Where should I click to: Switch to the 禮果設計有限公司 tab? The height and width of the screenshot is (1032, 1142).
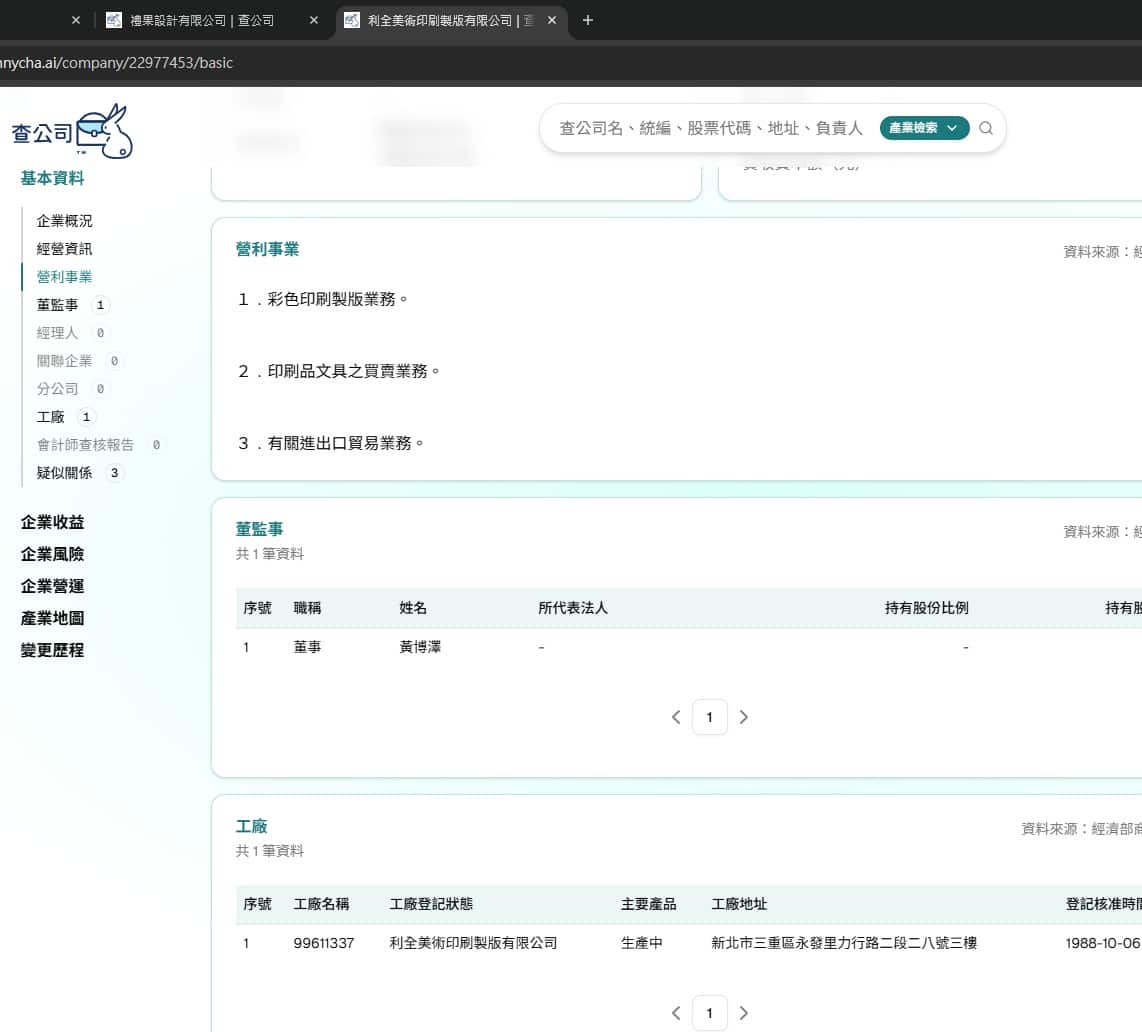[x=202, y=20]
